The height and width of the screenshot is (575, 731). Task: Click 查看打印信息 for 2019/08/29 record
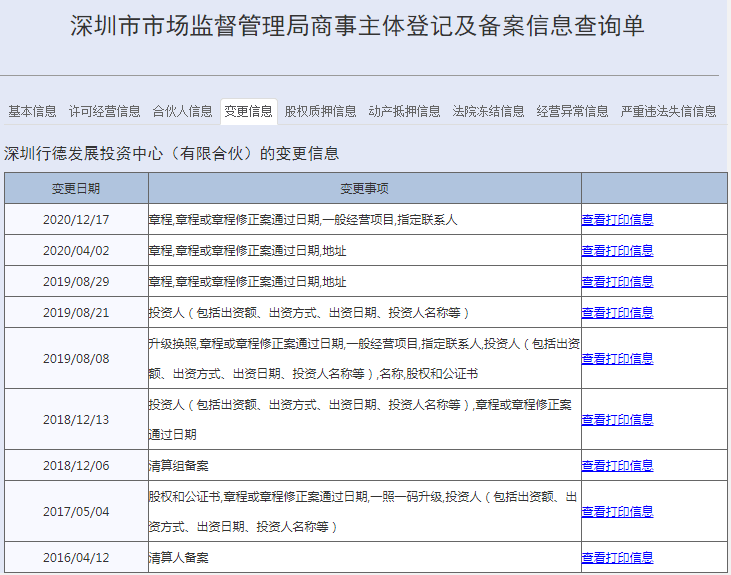click(617, 281)
